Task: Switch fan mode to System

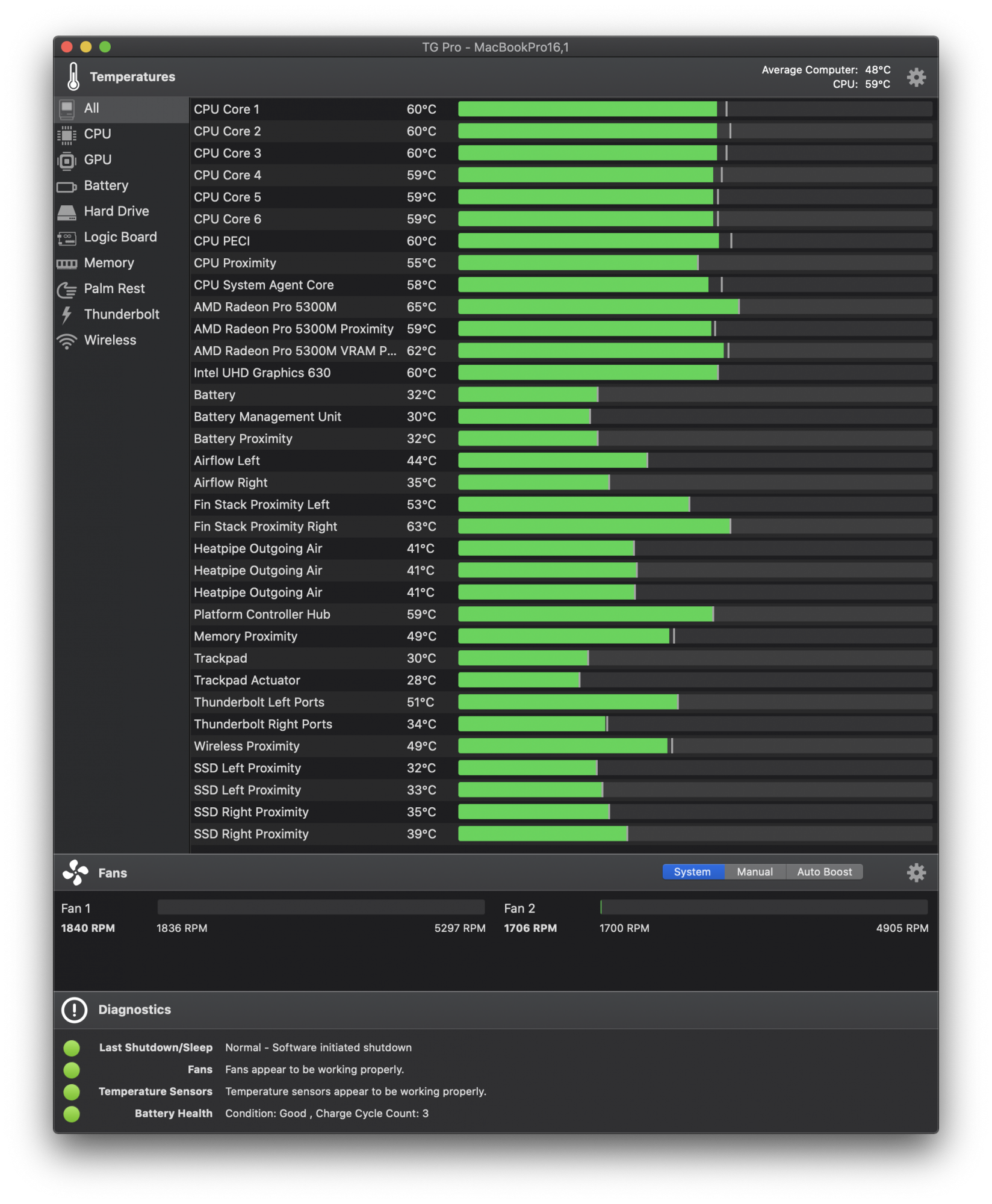Action: coord(692,872)
